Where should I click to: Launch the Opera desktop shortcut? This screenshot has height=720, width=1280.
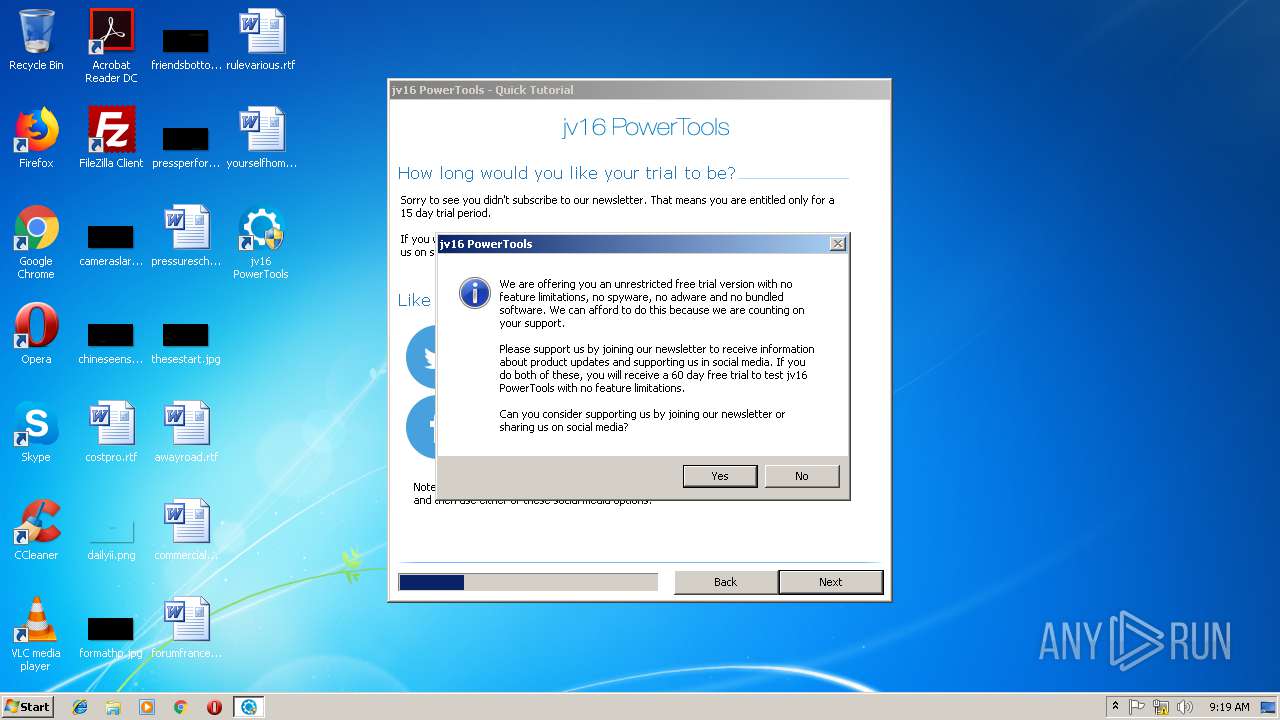coord(36,334)
